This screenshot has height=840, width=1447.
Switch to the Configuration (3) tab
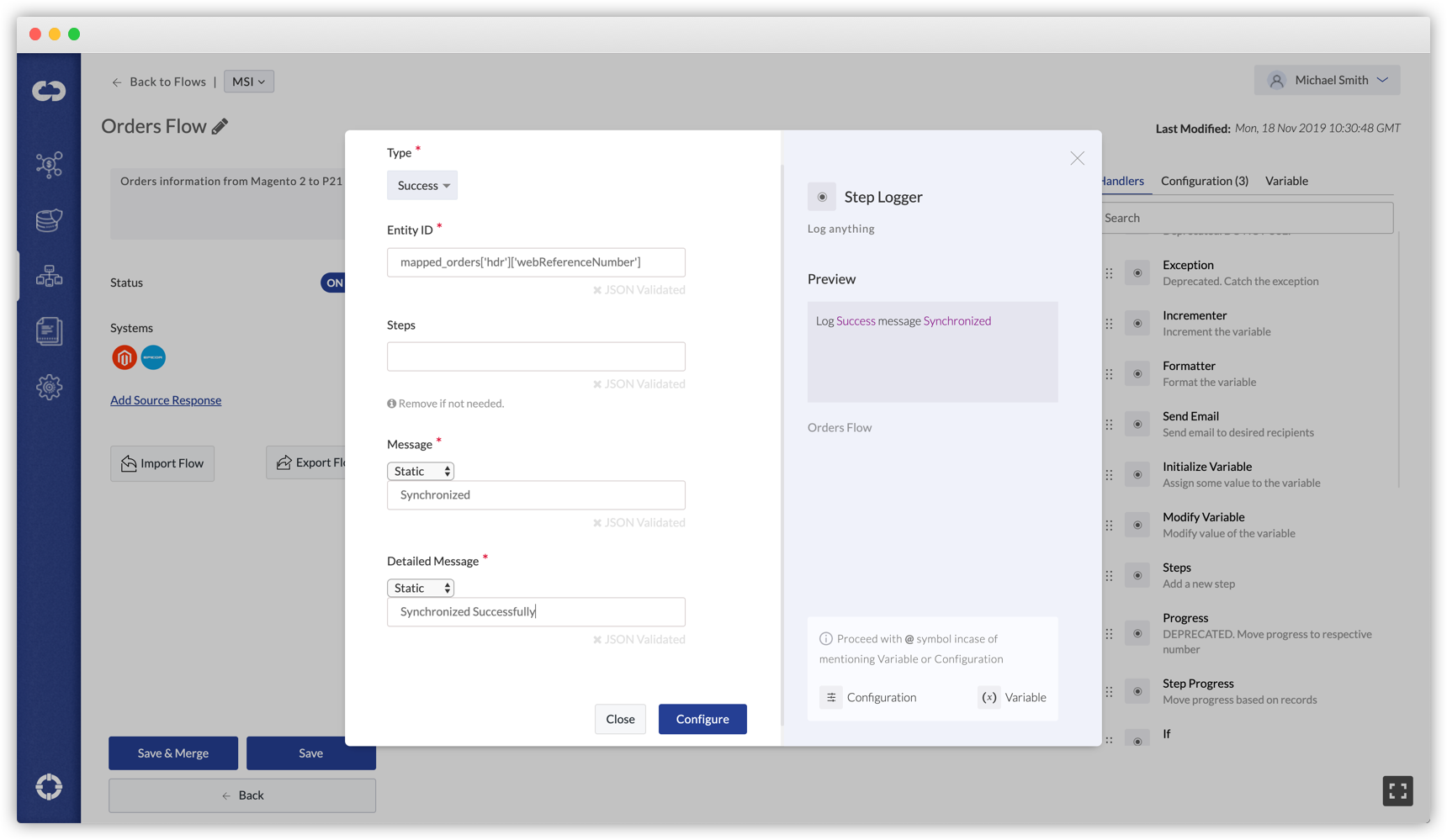point(1204,181)
